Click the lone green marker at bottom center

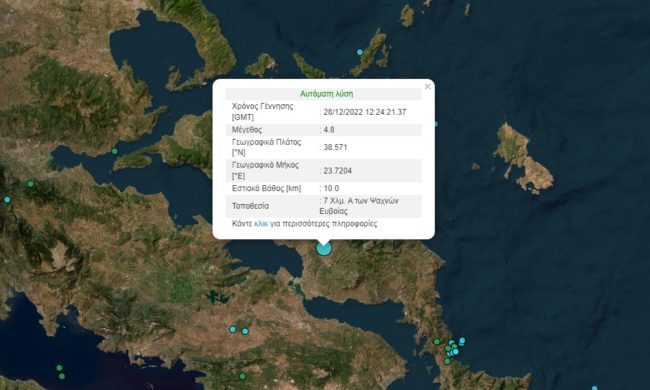tap(243, 376)
